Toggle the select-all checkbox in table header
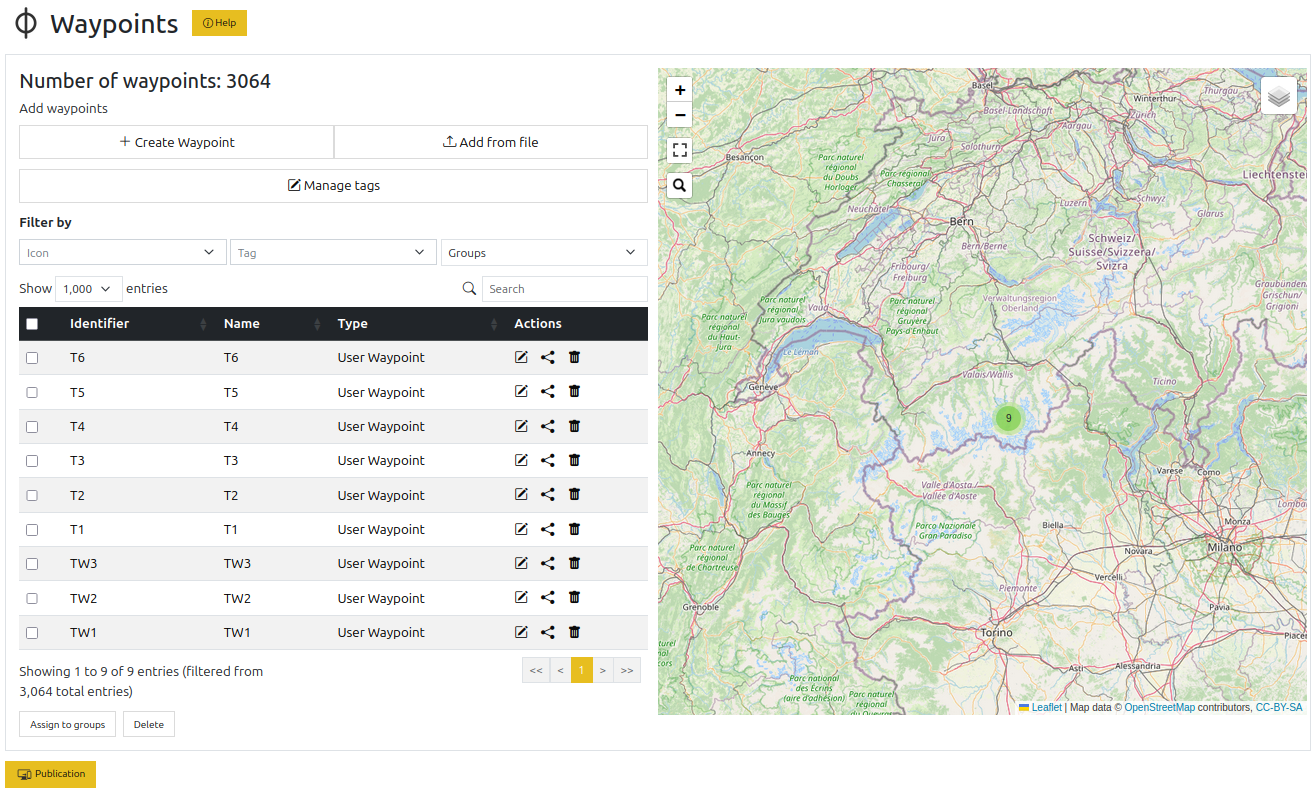The image size is (1315, 790). [32, 324]
